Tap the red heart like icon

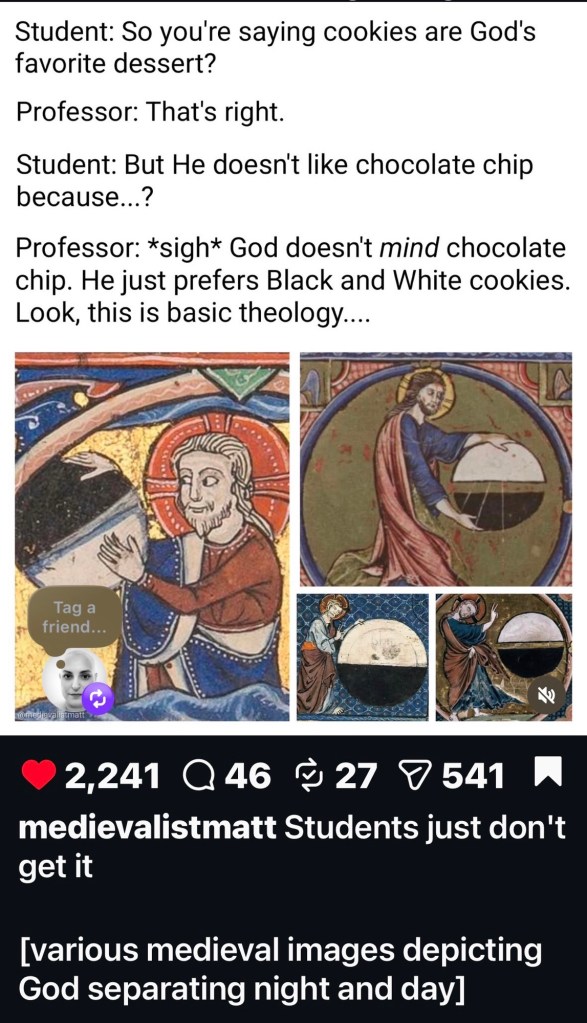point(38,775)
